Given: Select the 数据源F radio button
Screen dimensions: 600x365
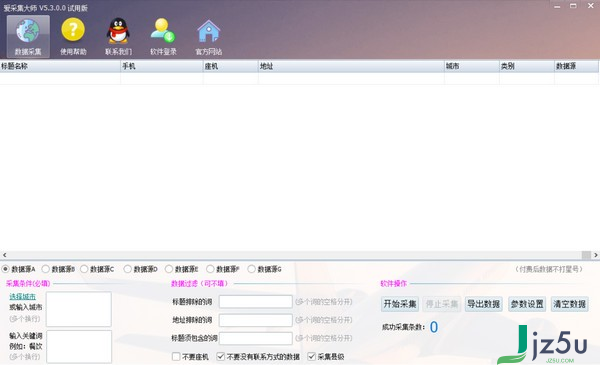Looking at the screenshot, I should (210, 269).
